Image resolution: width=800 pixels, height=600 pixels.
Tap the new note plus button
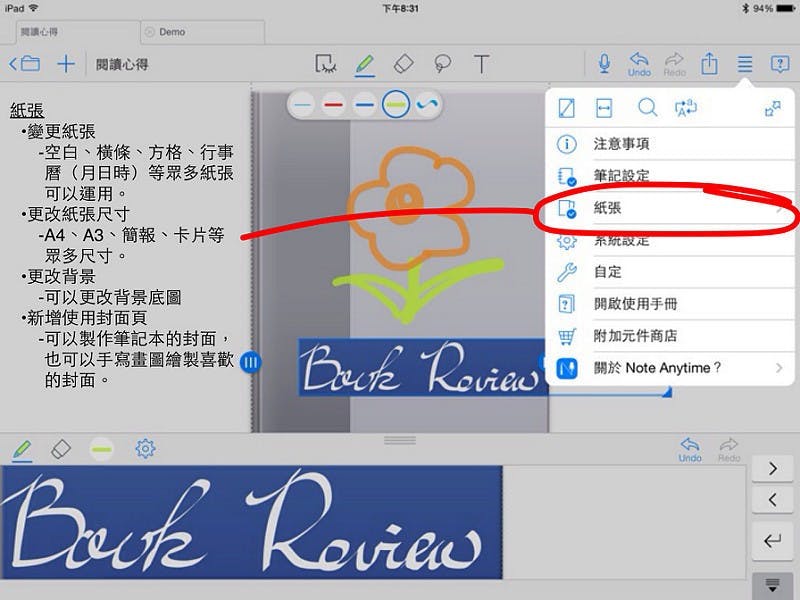(65, 64)
